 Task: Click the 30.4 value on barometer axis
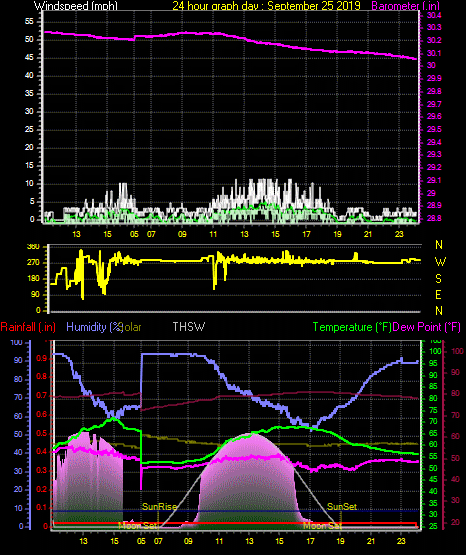pyautogui.click(x=434, y=15)
